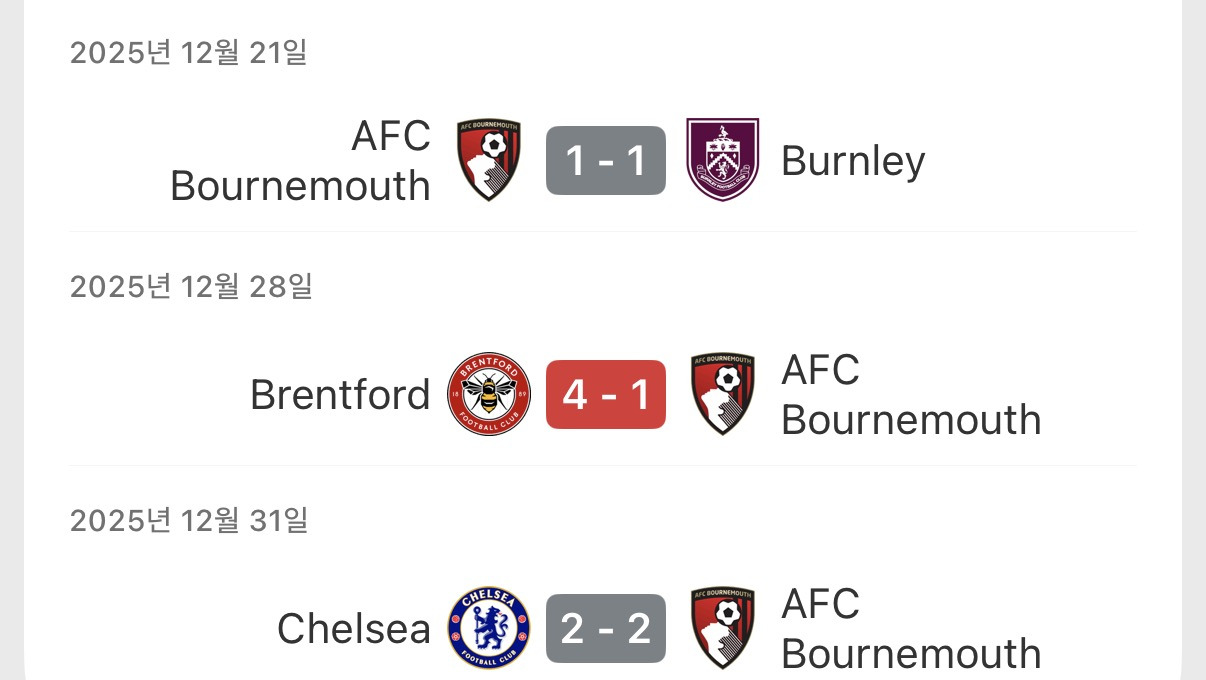Image resolution: width=1206 pixels, height=680 pixels.
Task: Click the divider line below the Burnley match
Action: coord(602,232)
